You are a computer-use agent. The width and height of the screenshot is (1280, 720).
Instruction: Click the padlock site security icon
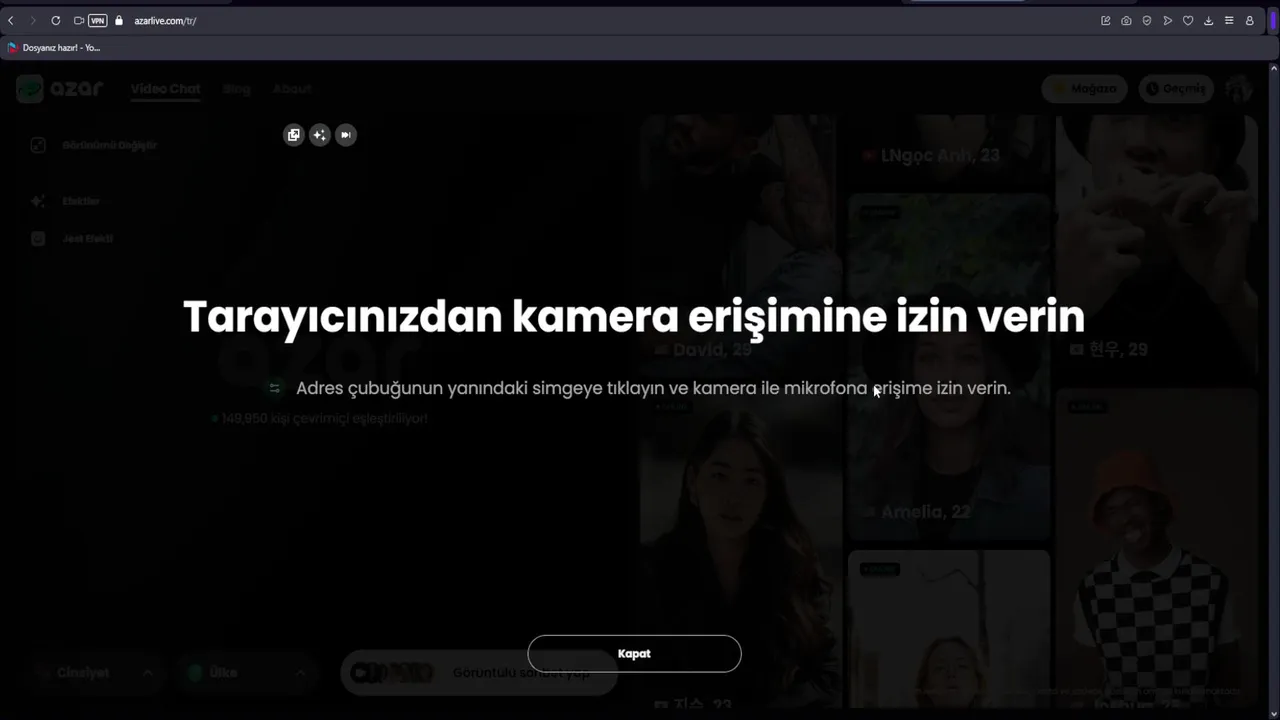pyautogui.click(x=119, y=20)
